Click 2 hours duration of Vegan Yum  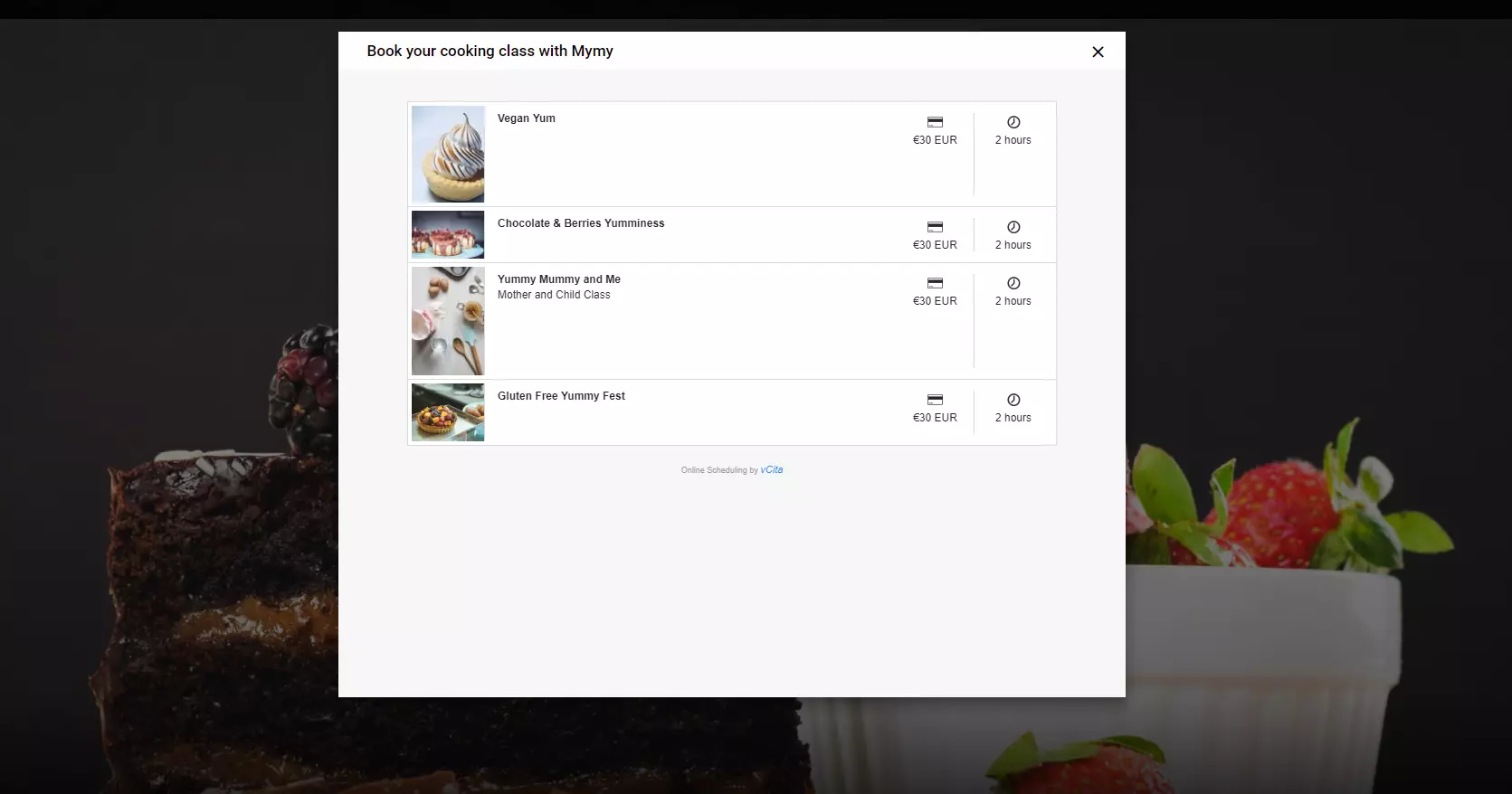[x=1013, y=140]
